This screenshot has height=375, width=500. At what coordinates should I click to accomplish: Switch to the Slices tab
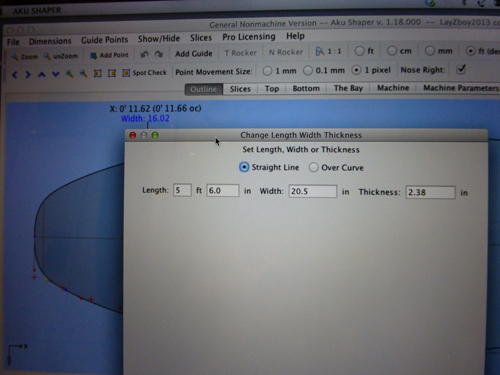(240, 89)
